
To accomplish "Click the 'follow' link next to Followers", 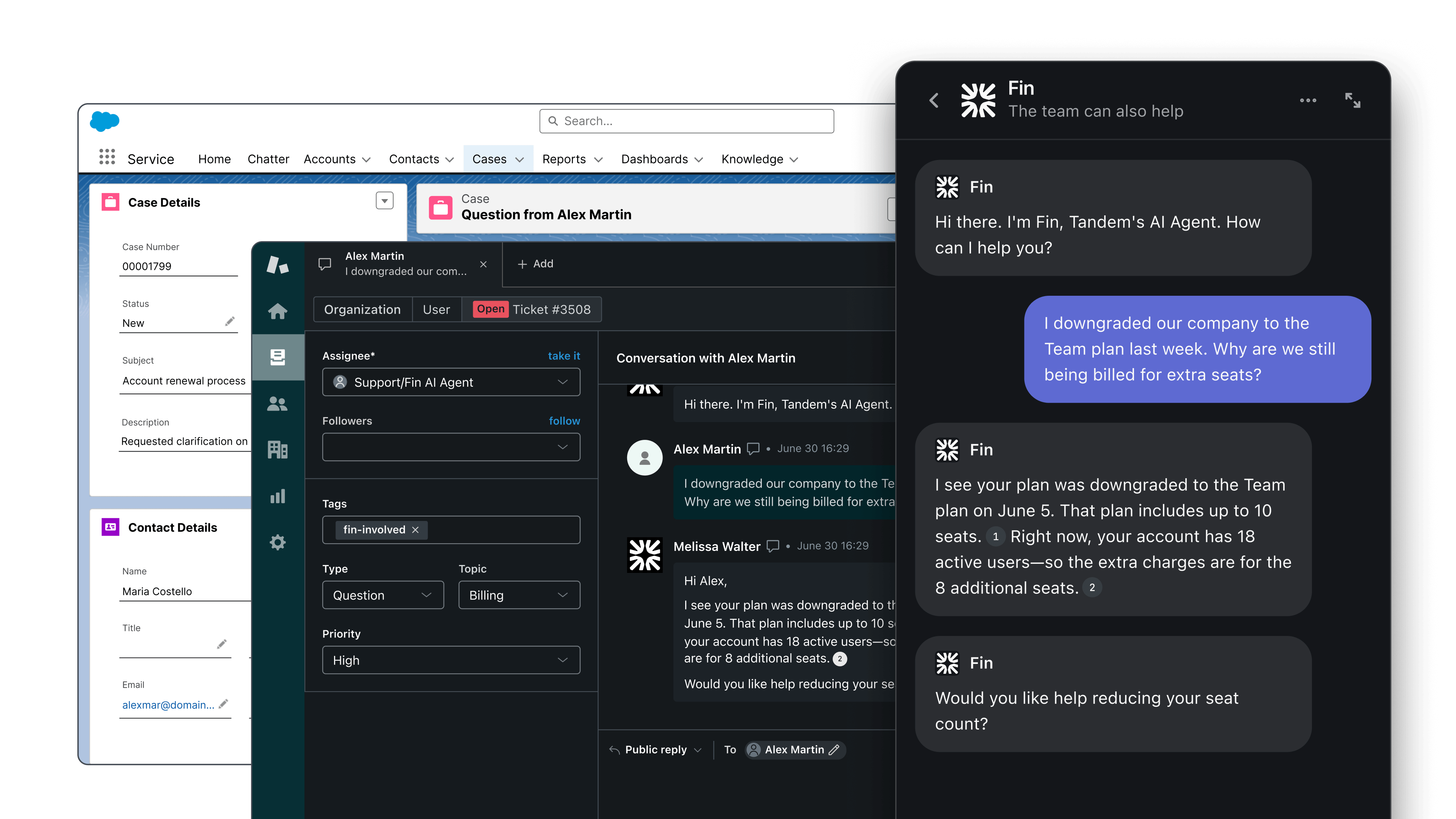I will point(564,421).
